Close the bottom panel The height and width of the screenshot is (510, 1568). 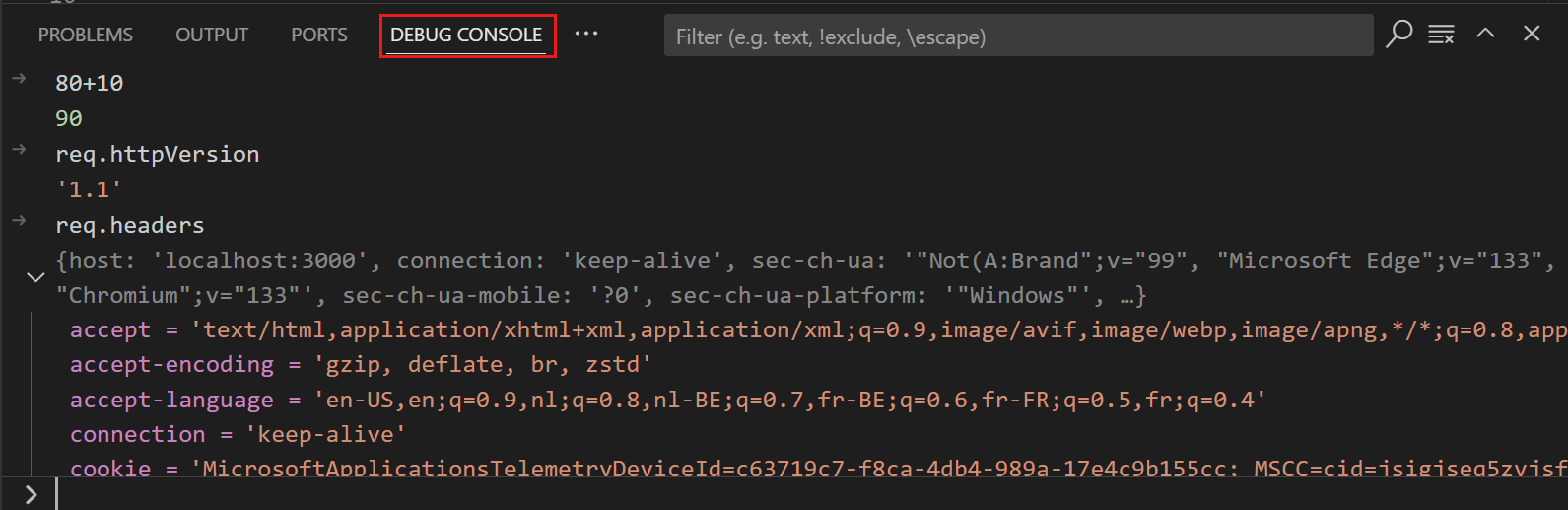(x=1532, y=34)
